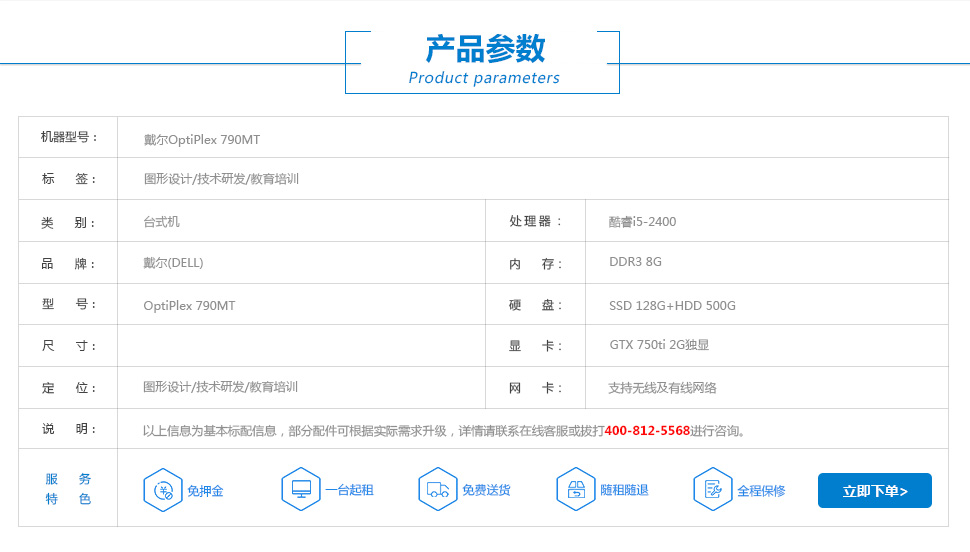Click the DDR3 8G memory value

point(635,262)
